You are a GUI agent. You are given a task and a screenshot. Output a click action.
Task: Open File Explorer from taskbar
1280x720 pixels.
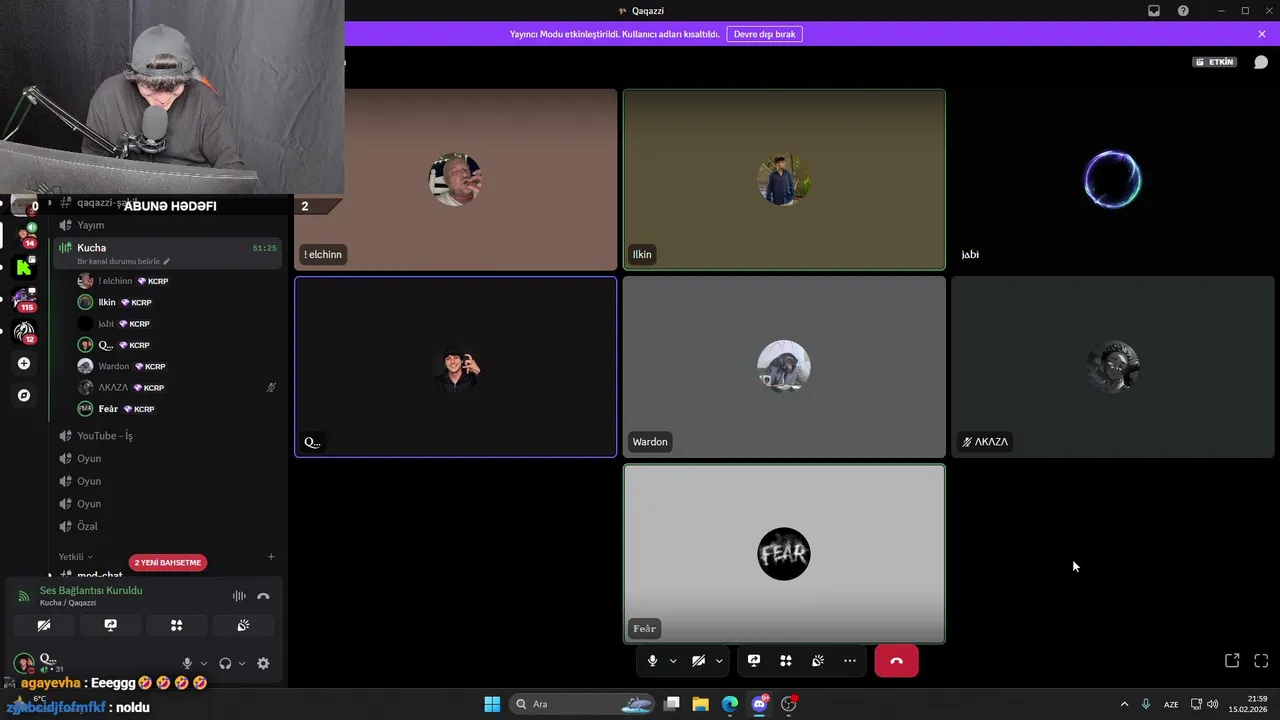coord(700,704)
